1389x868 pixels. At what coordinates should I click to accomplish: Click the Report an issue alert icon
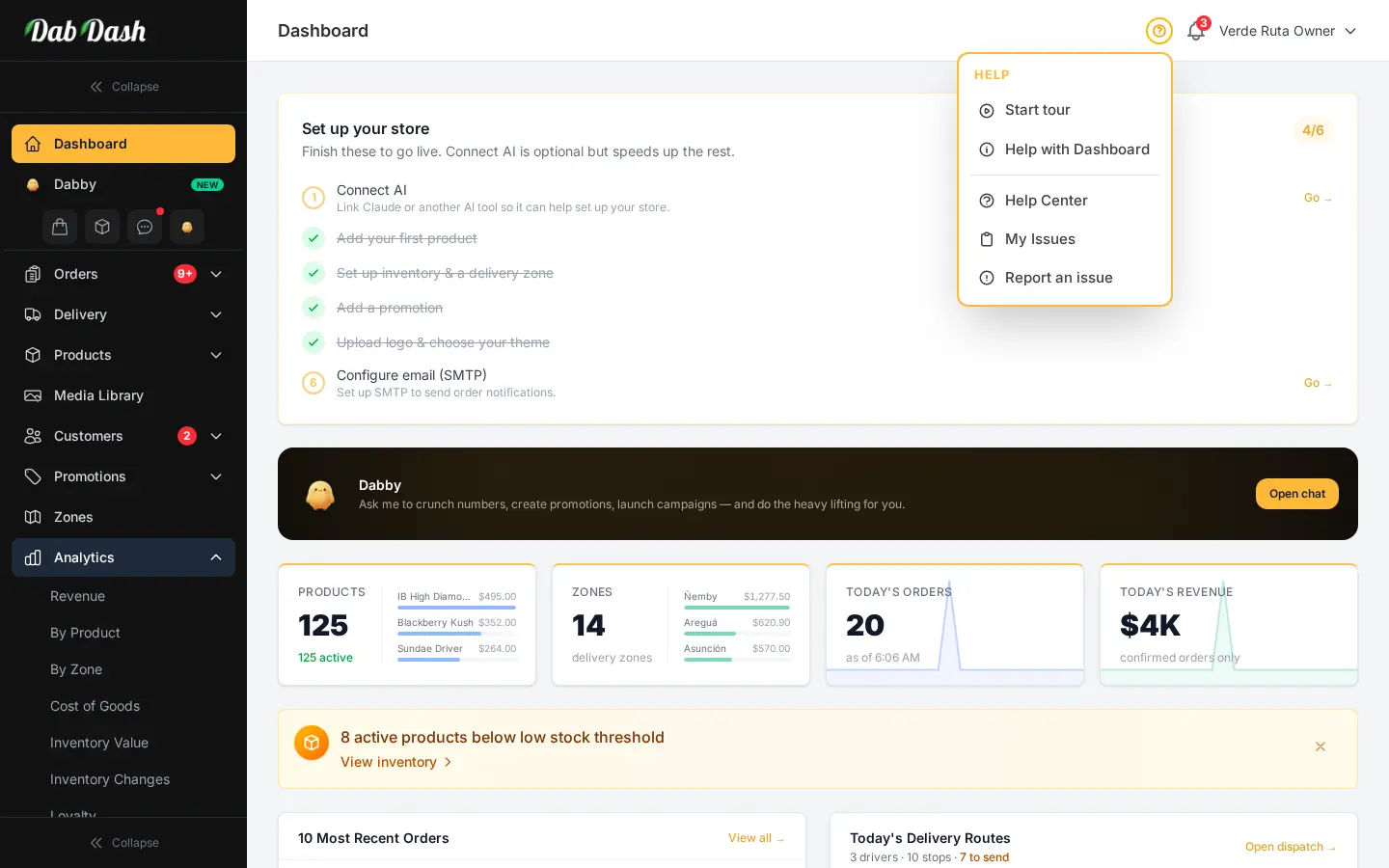[x=987, y=278]
